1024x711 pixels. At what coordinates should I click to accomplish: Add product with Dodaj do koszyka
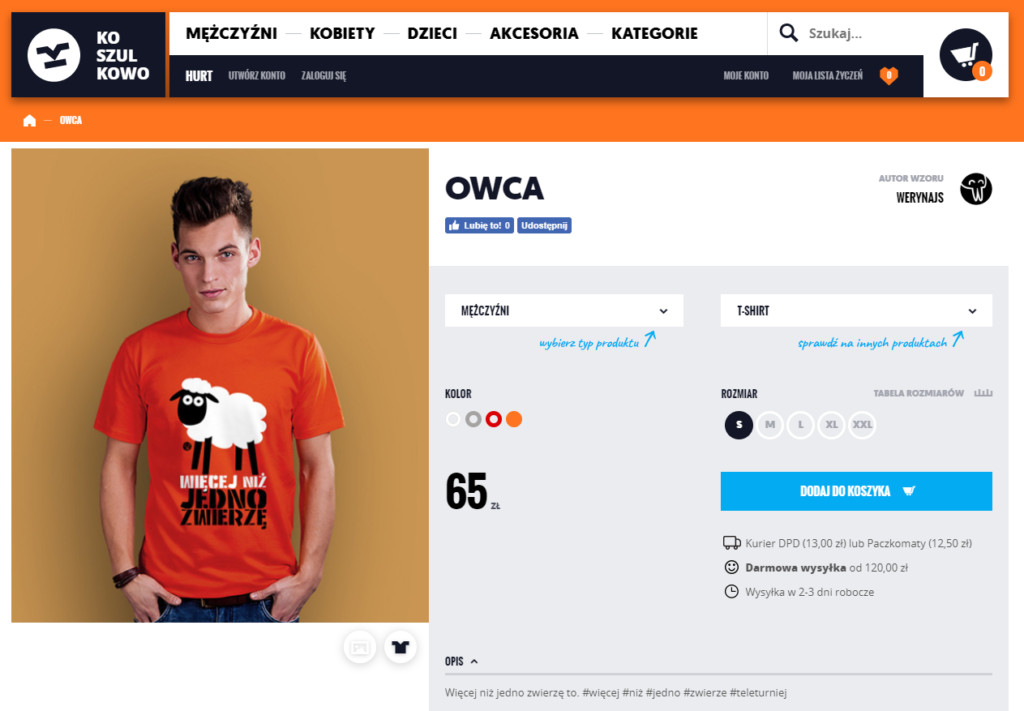pos(856,491)
